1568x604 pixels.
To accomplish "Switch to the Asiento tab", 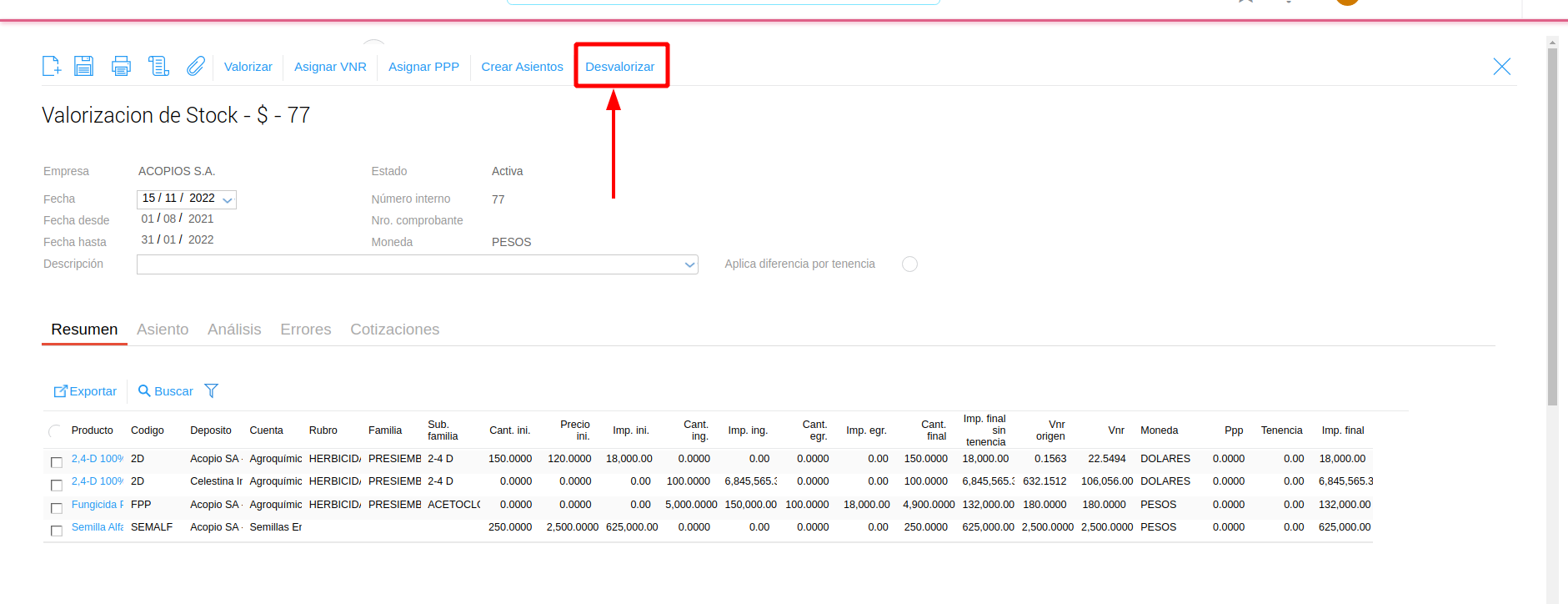I will tap(163, 330).
